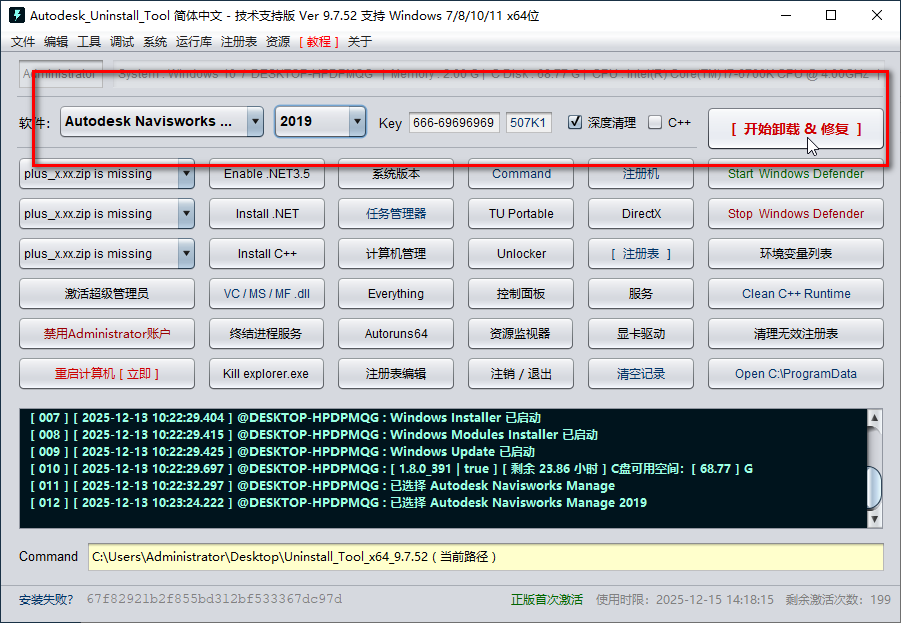Open the 运行库 menu
This screenshot has height=623, width=901.
click(x=194, y=41)
